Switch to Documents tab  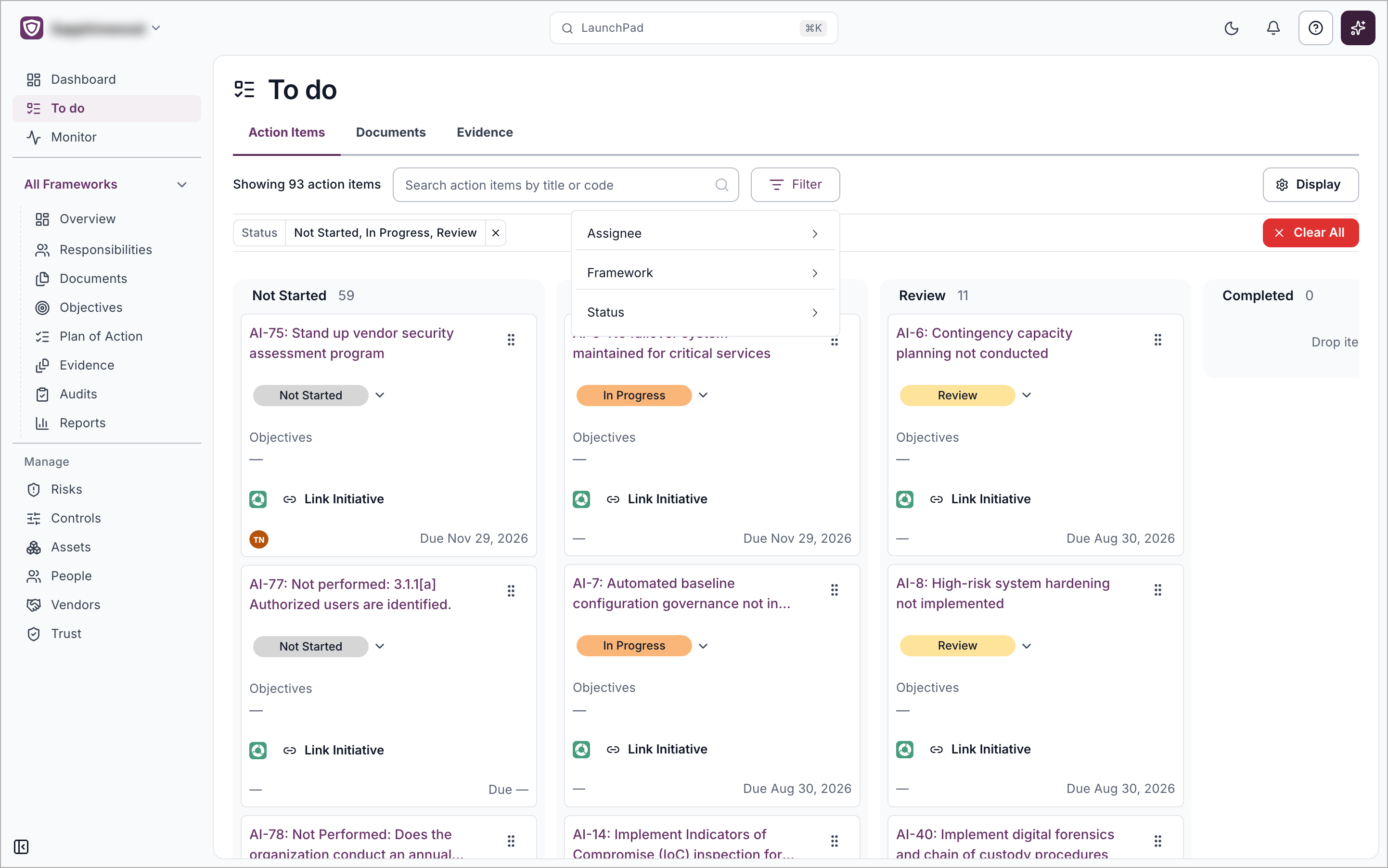coord(390,132)
